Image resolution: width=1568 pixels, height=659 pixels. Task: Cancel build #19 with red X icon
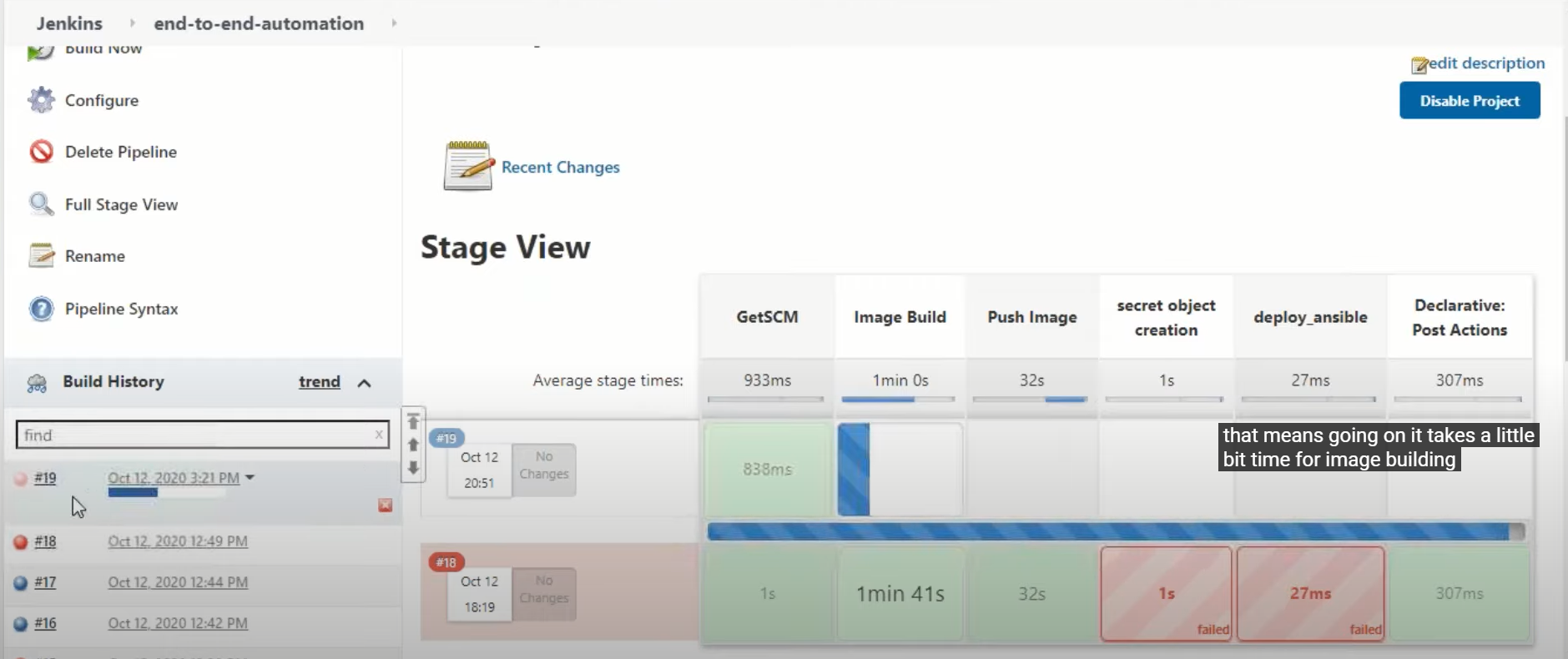tap(385, 506)
